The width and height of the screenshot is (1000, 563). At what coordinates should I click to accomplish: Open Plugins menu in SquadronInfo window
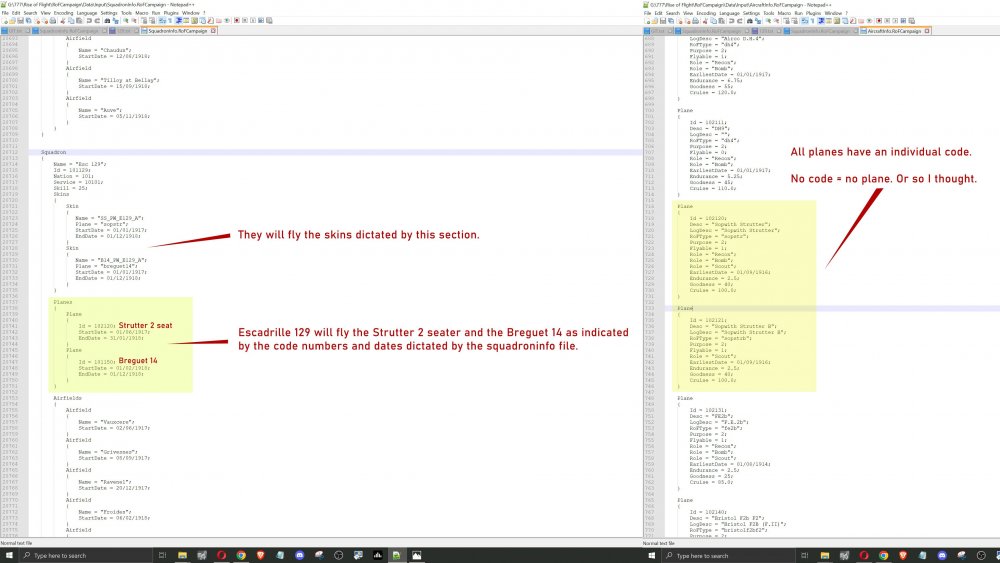(x=168, y=13)
